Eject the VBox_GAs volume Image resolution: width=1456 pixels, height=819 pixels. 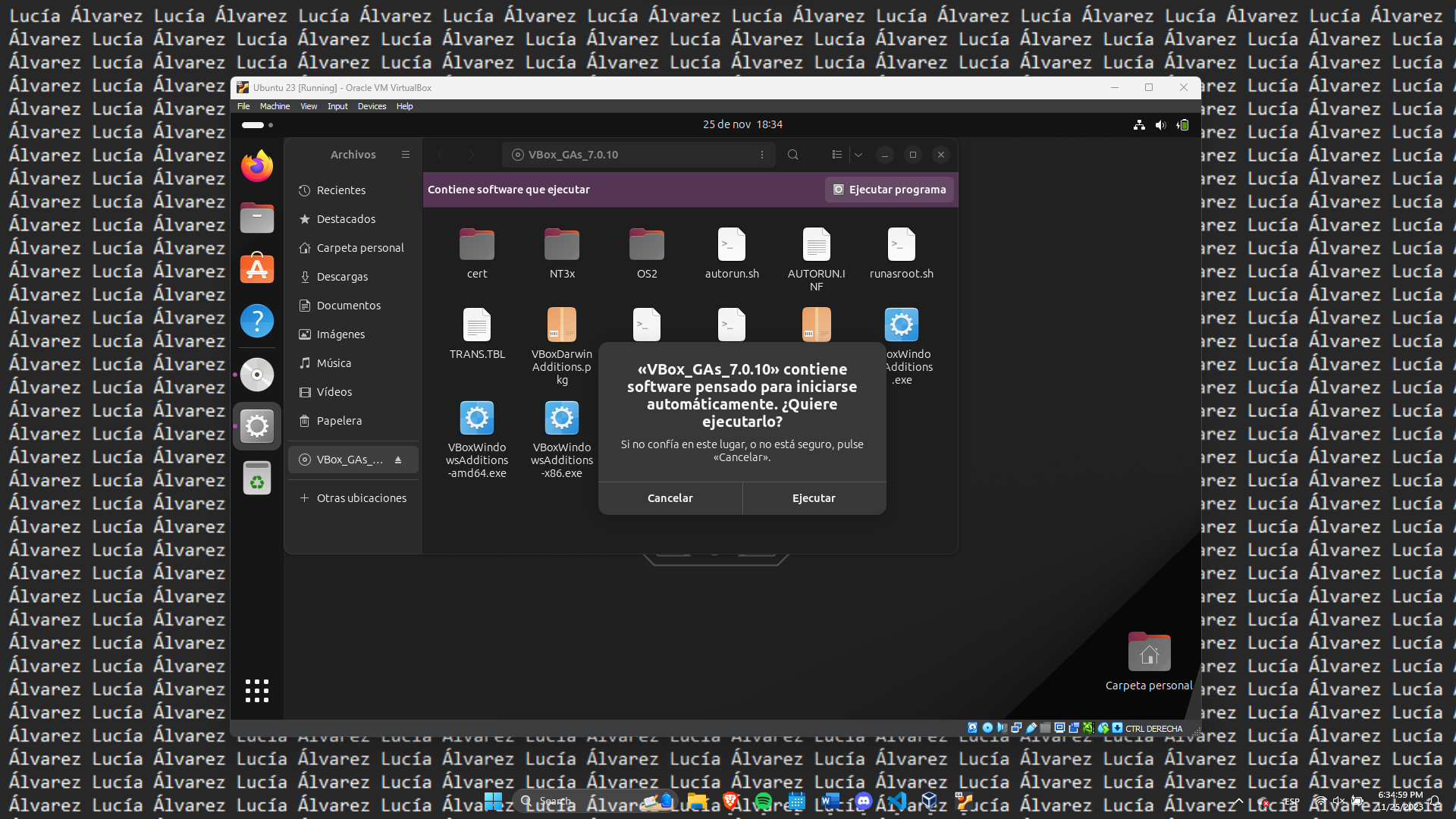pos(398,460)
